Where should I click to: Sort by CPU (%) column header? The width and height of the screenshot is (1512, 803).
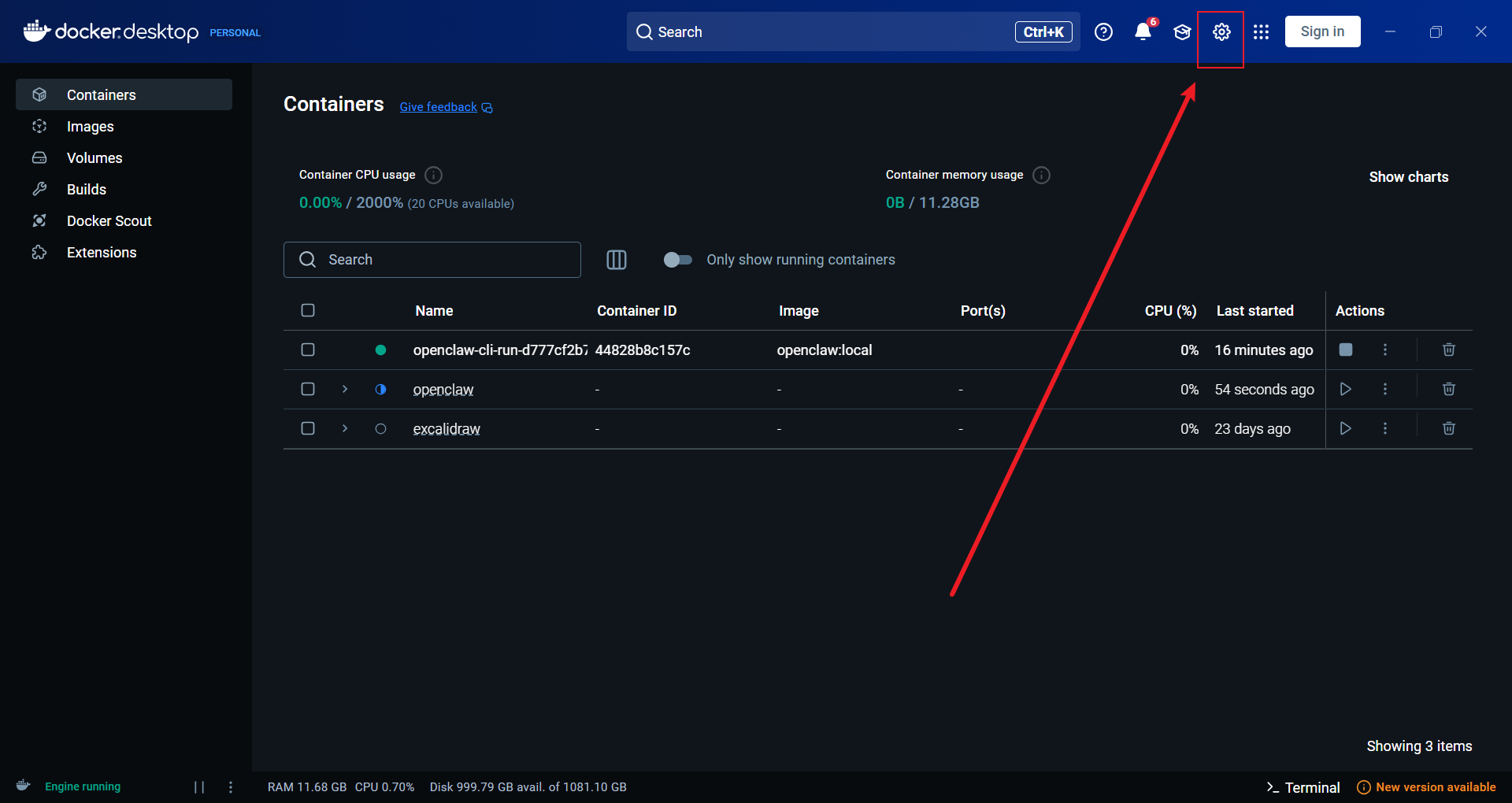(1170, 311)
